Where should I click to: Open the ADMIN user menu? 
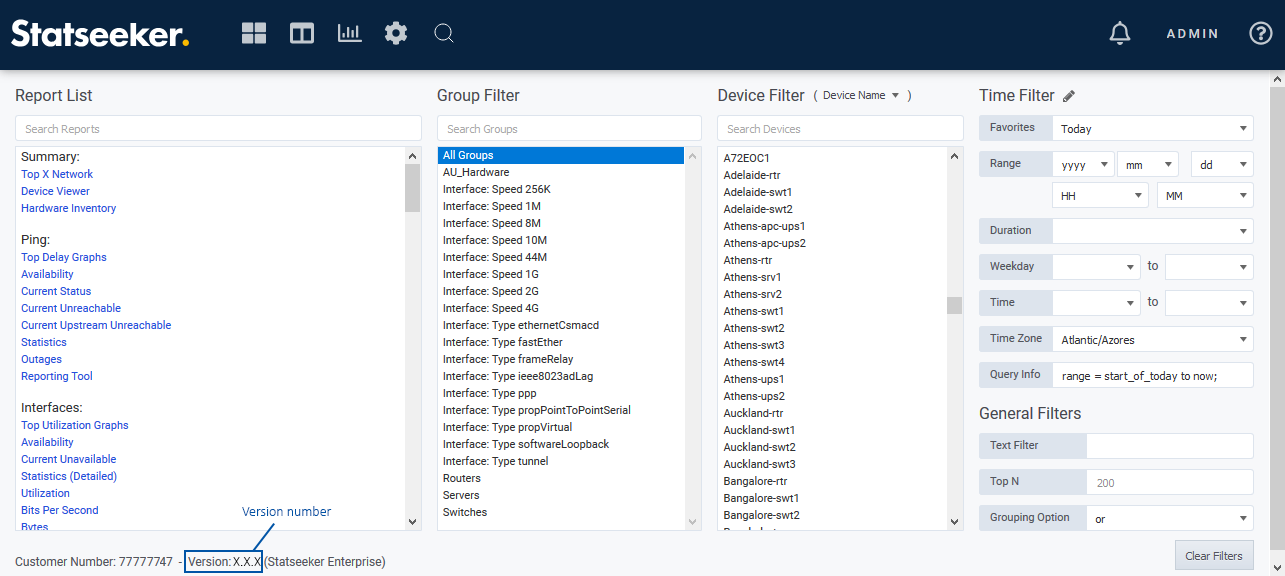pos(1192,33)
